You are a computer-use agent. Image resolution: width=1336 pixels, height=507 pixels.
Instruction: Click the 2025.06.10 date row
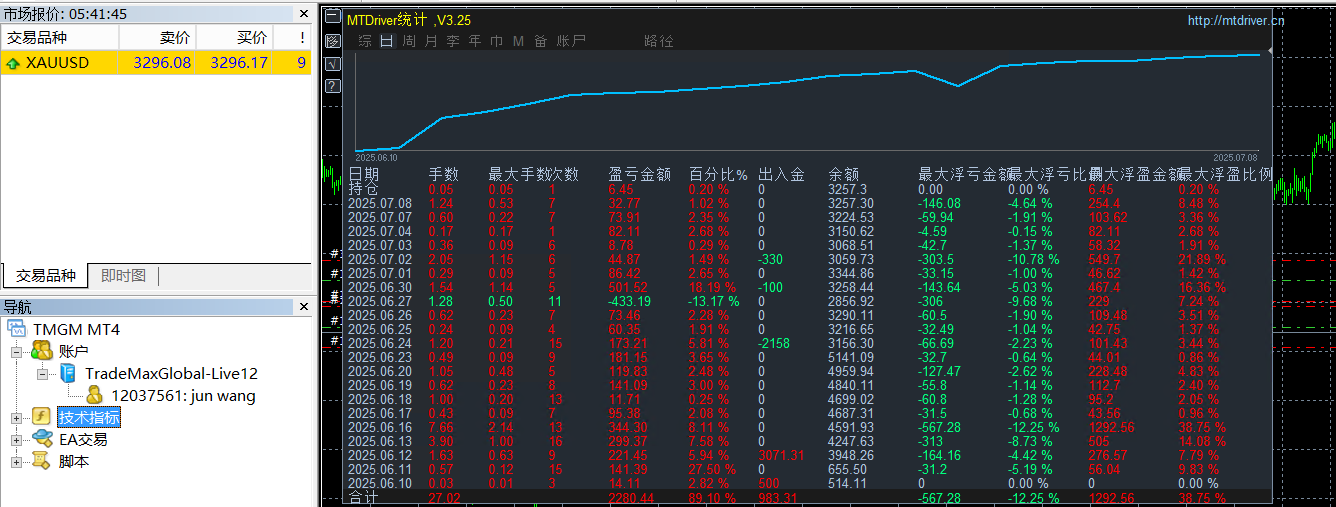[x=379, y=482]
